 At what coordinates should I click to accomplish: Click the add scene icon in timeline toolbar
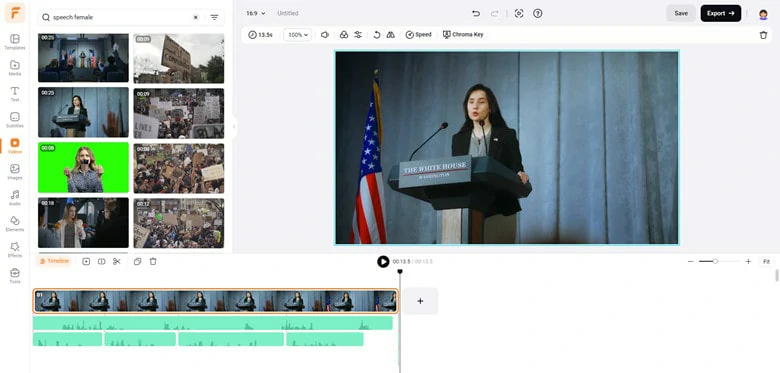click(86, 262)
